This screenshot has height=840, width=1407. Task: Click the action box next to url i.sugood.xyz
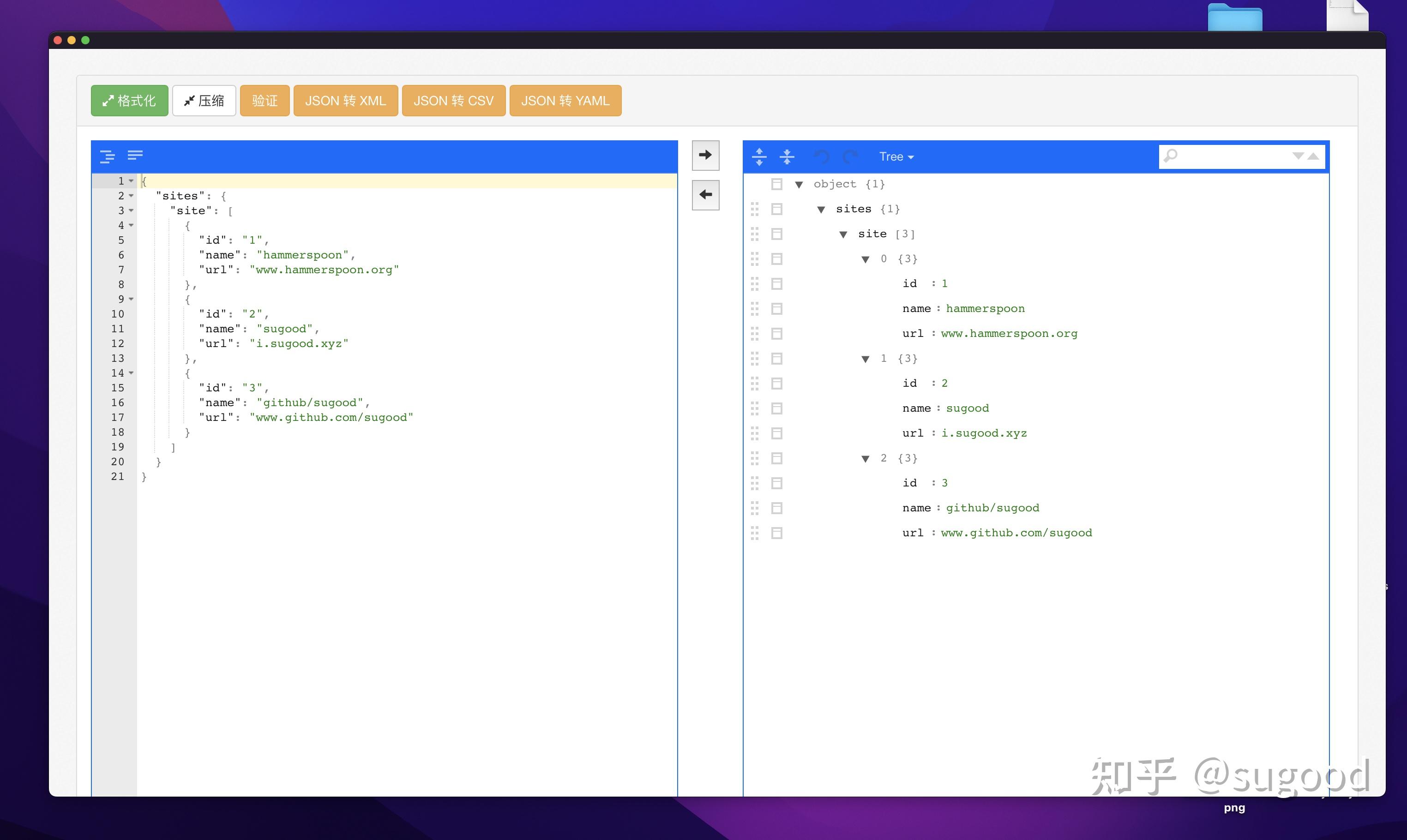[x=776, y=433]
